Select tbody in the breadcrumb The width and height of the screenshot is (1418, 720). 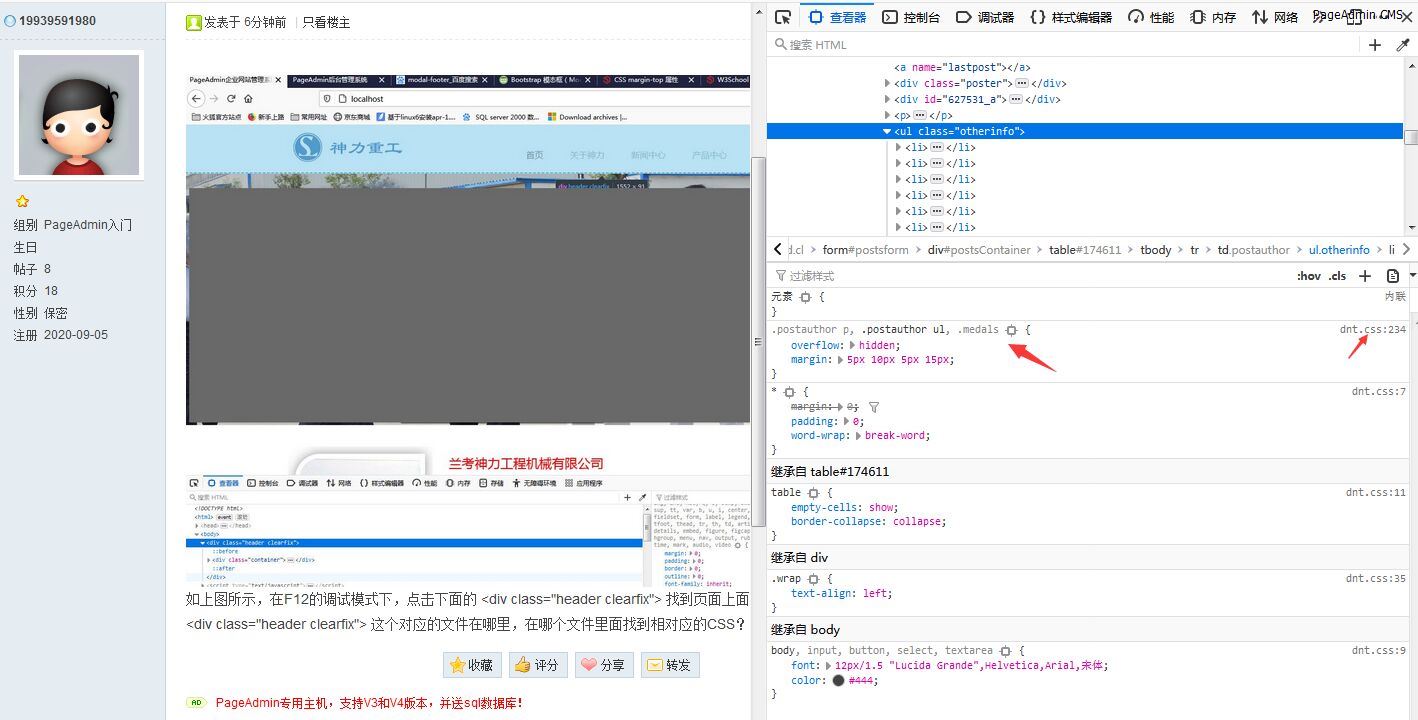coord(1155,250)
